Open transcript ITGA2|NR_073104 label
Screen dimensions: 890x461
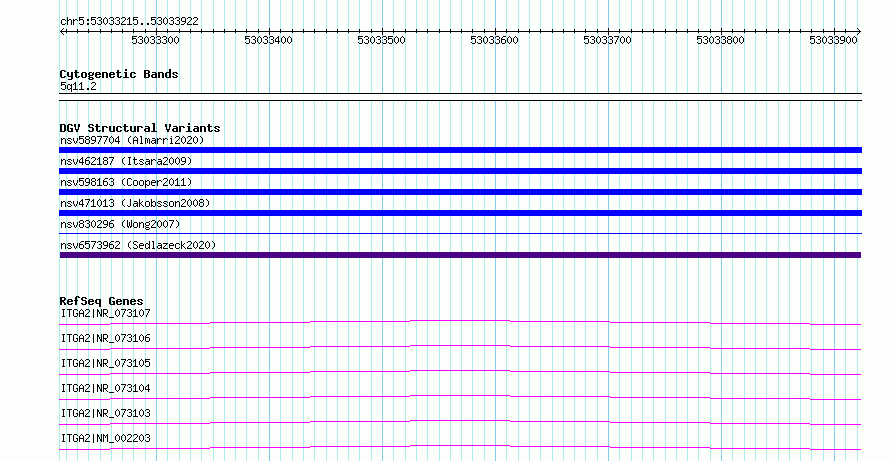coord(106,388)
